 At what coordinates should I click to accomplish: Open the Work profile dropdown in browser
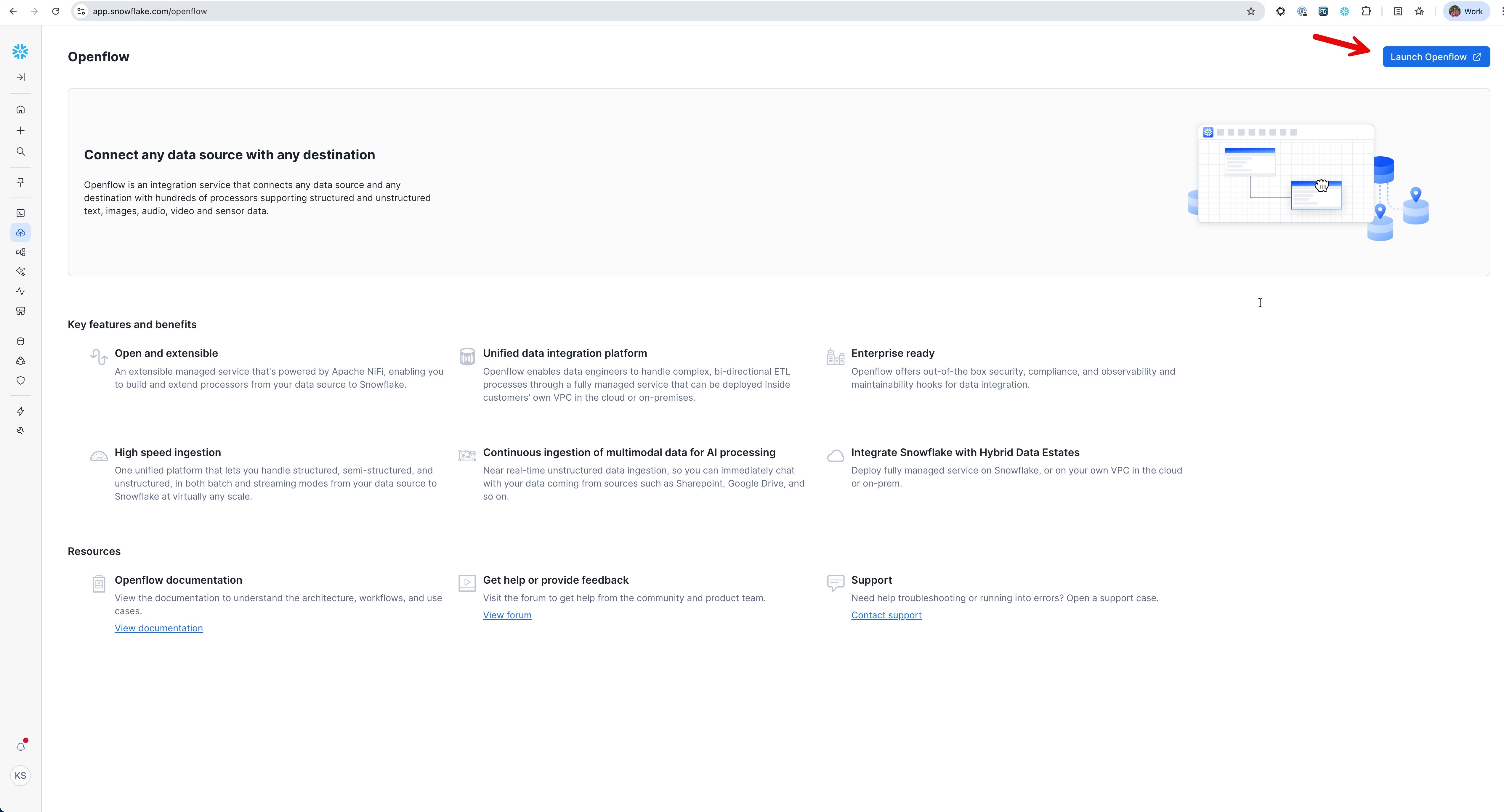click(x=1466, y=11)
